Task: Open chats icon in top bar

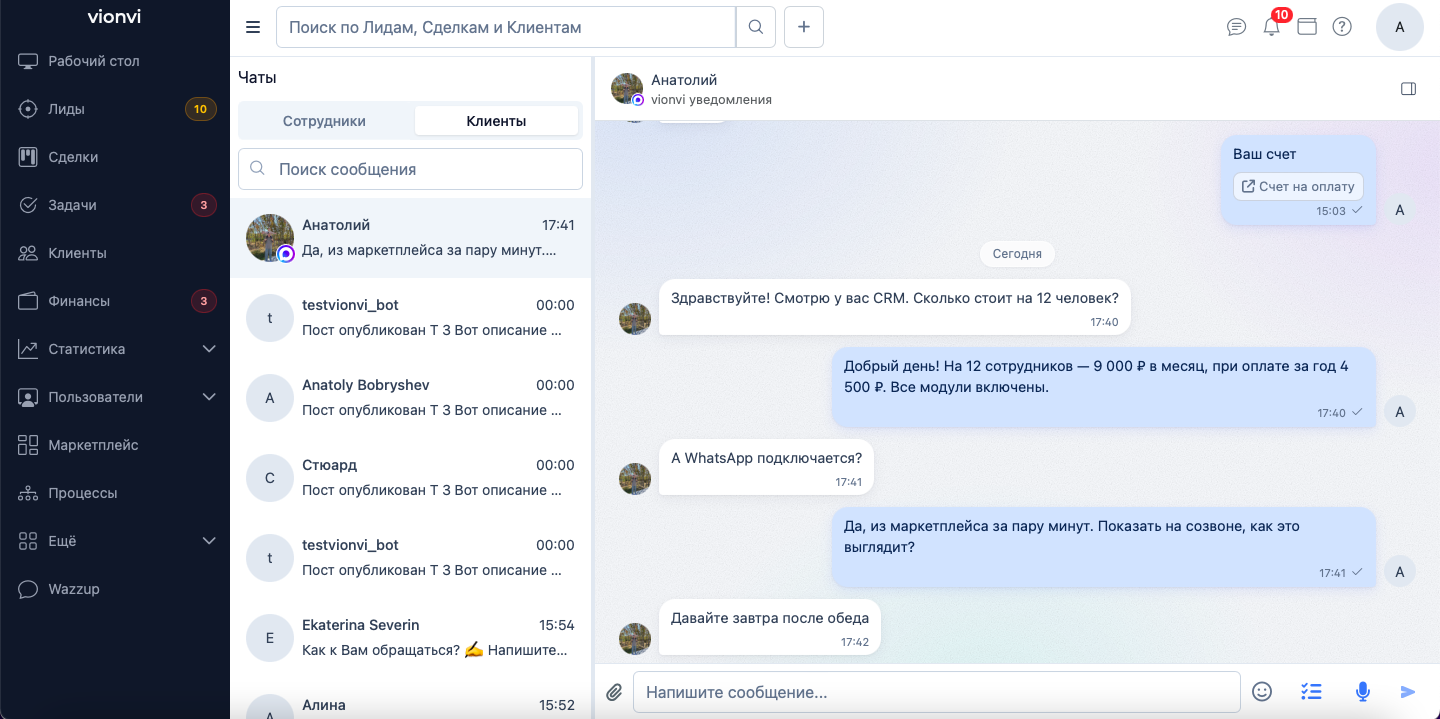Action: 1236,27
